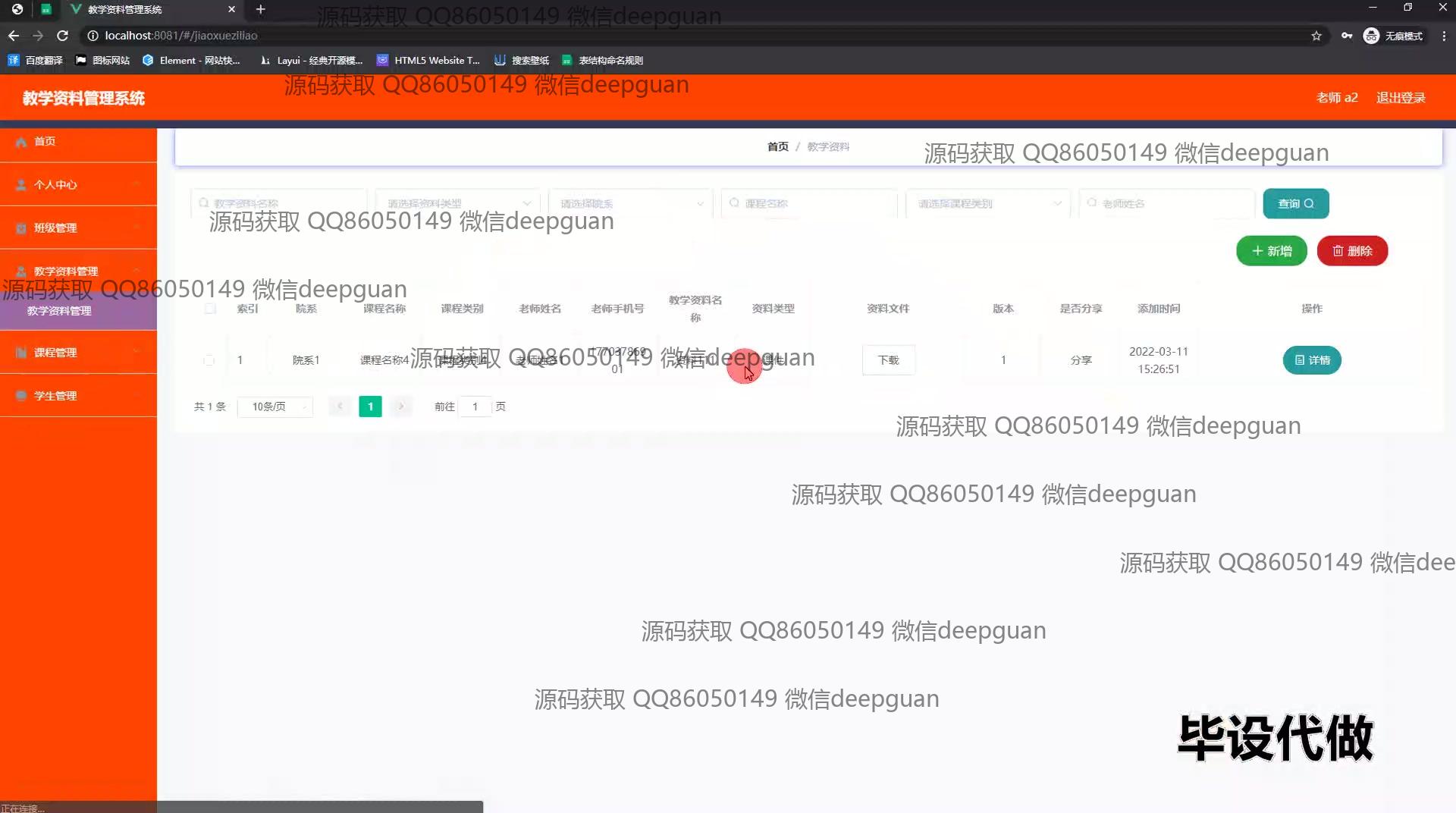Open the 10条/页 page size dropdown
This screenshot has width=1456, height=813.
(275, 406)
